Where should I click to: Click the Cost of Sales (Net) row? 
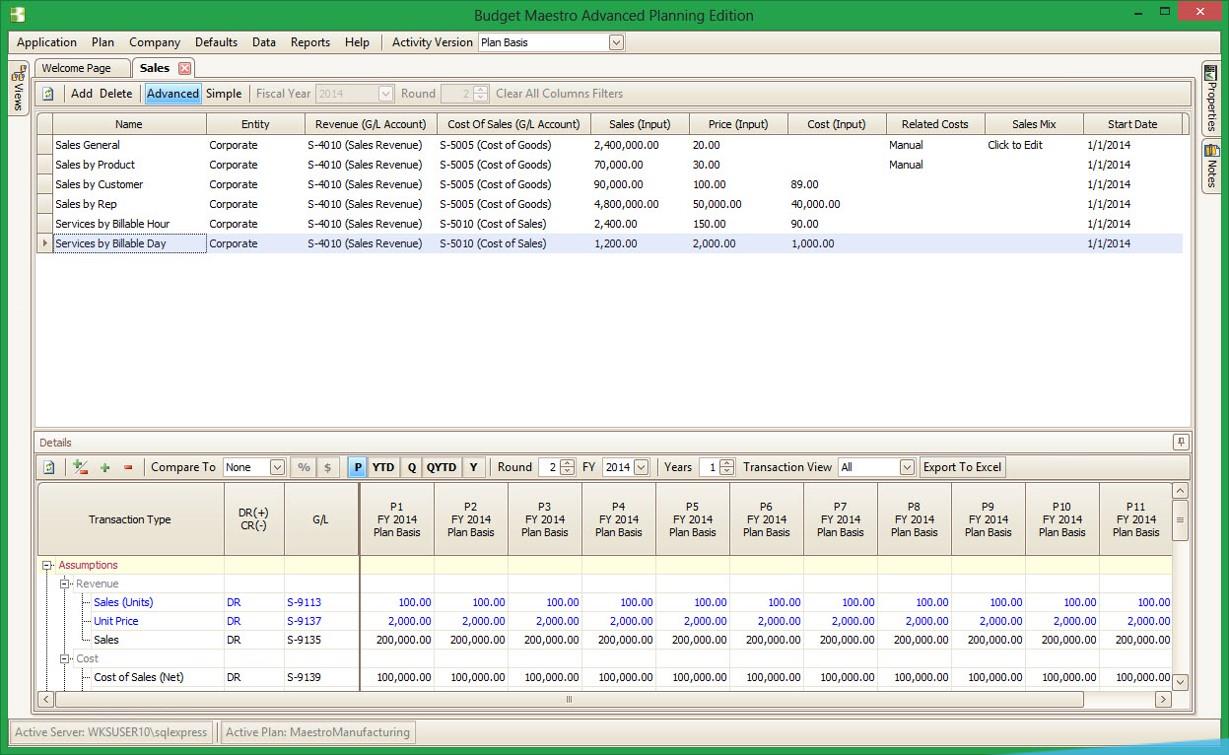(x=604, y=678)
